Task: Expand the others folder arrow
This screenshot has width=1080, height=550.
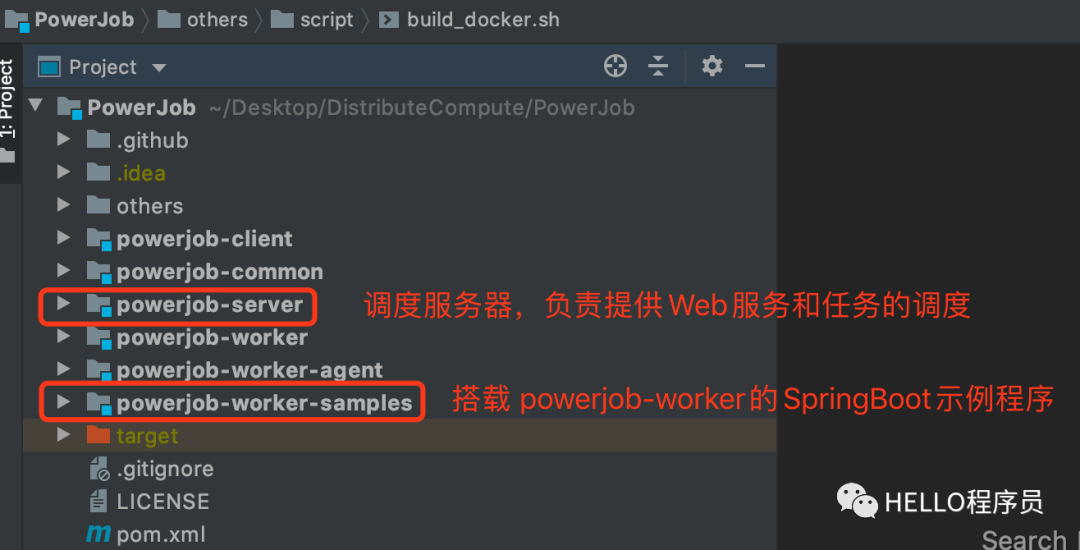Action: pyautogui.click(x=63, y=205)
